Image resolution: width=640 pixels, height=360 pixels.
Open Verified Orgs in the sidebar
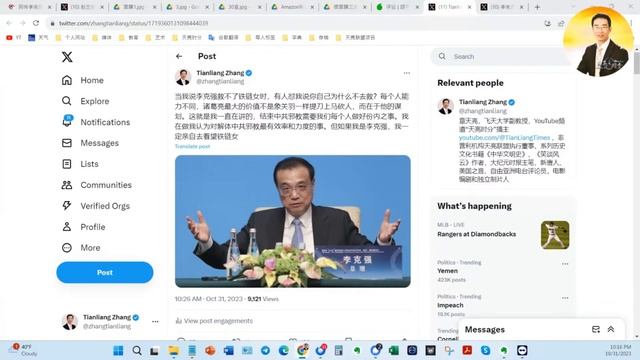[x=96, y=206]
